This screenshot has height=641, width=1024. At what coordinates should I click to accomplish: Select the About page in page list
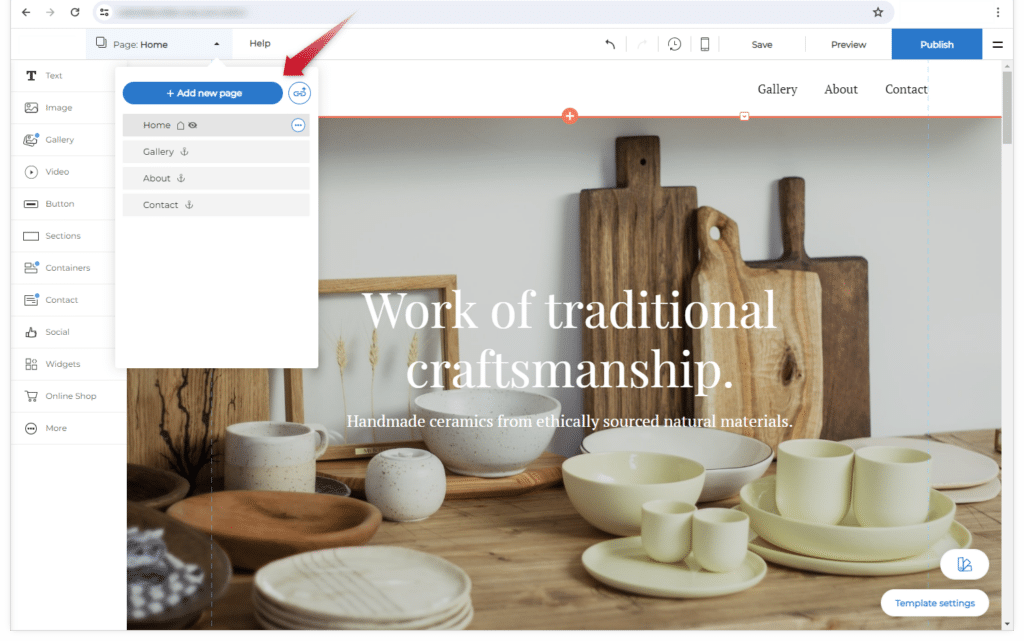click(x=157, y=178)
